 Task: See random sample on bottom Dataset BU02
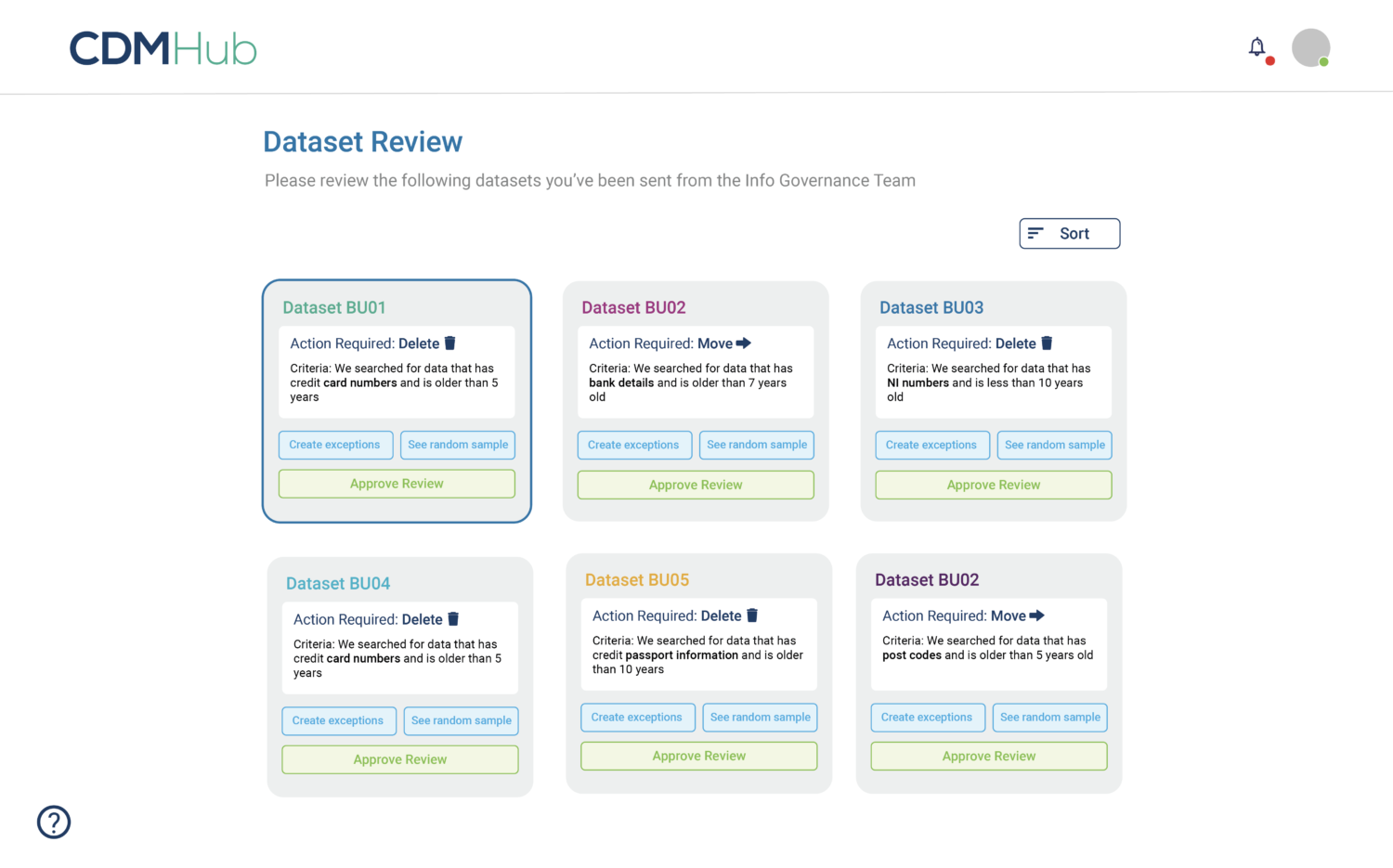point(1049,717)
